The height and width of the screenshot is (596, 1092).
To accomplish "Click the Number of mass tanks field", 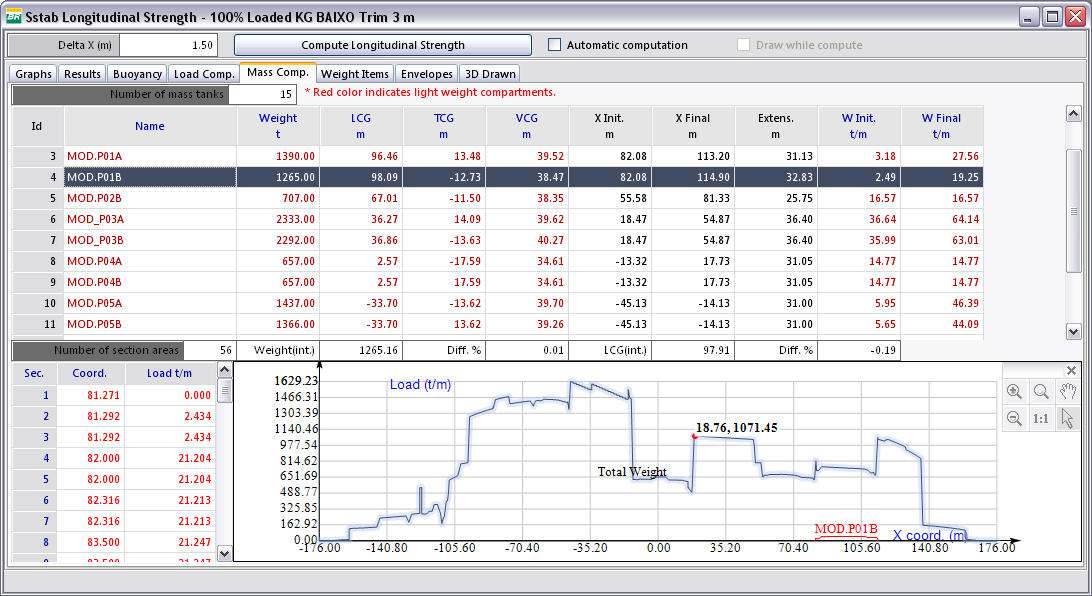I will click(x=263, y=94).
